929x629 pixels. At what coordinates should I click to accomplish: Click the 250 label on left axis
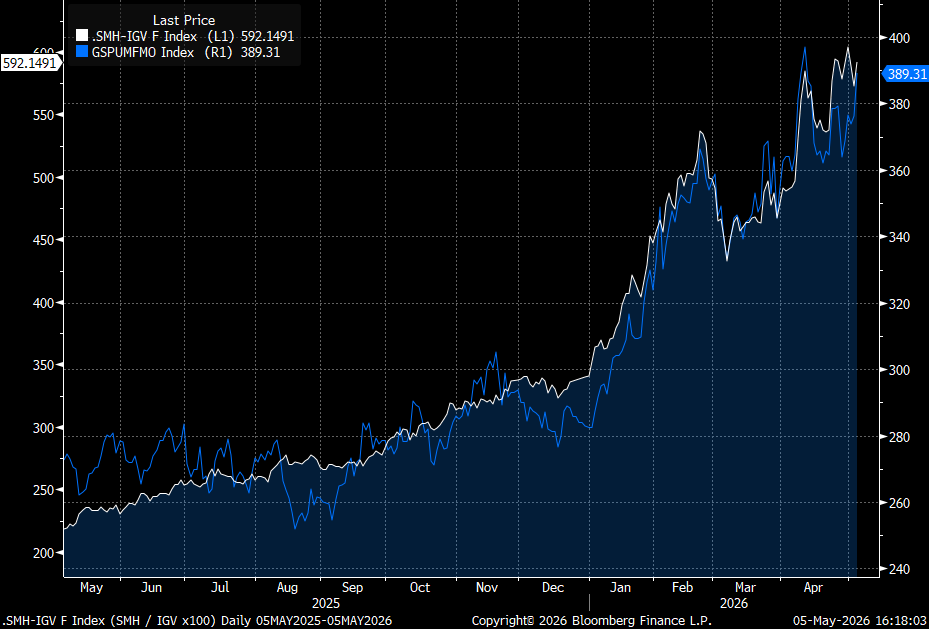(x=43, y=490)
